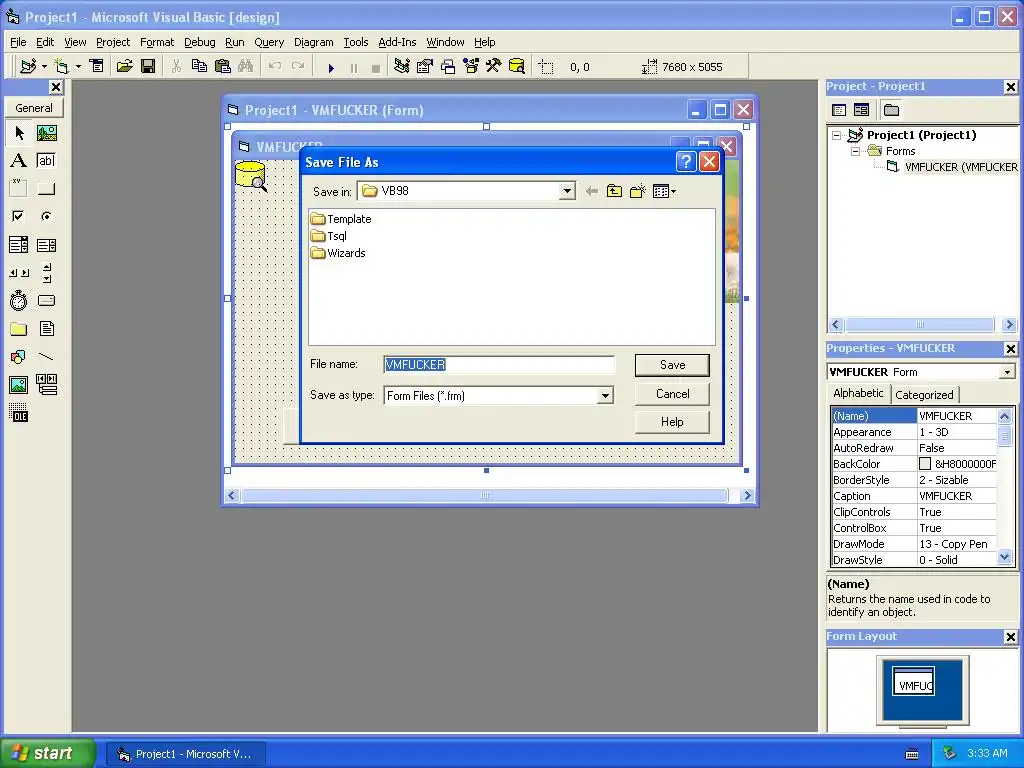Click the Start (run) toolbar button
The height and width of the screenshot is (768, 1024).
(x=331, y=67)
